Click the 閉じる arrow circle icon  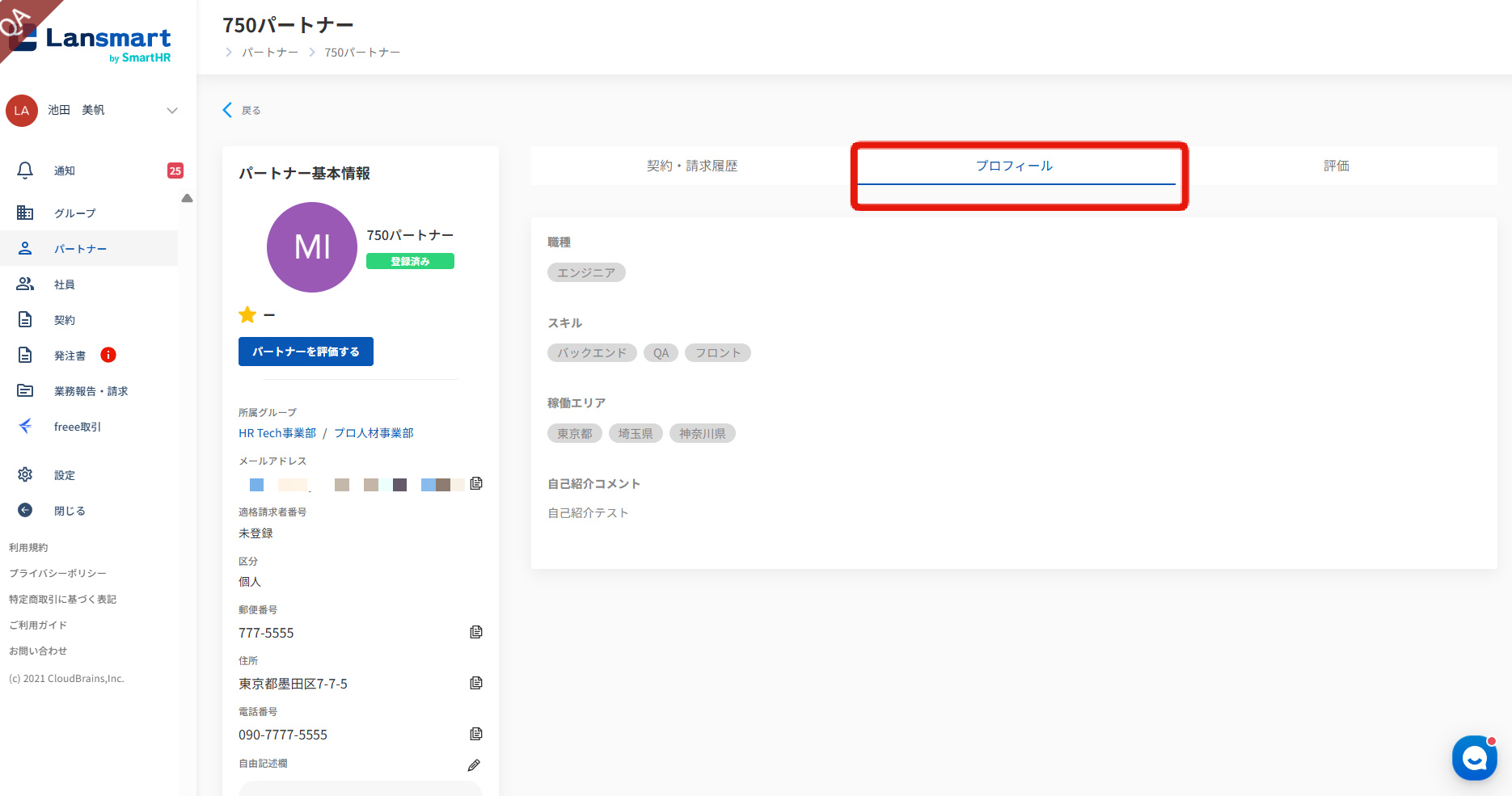(25, 510)
